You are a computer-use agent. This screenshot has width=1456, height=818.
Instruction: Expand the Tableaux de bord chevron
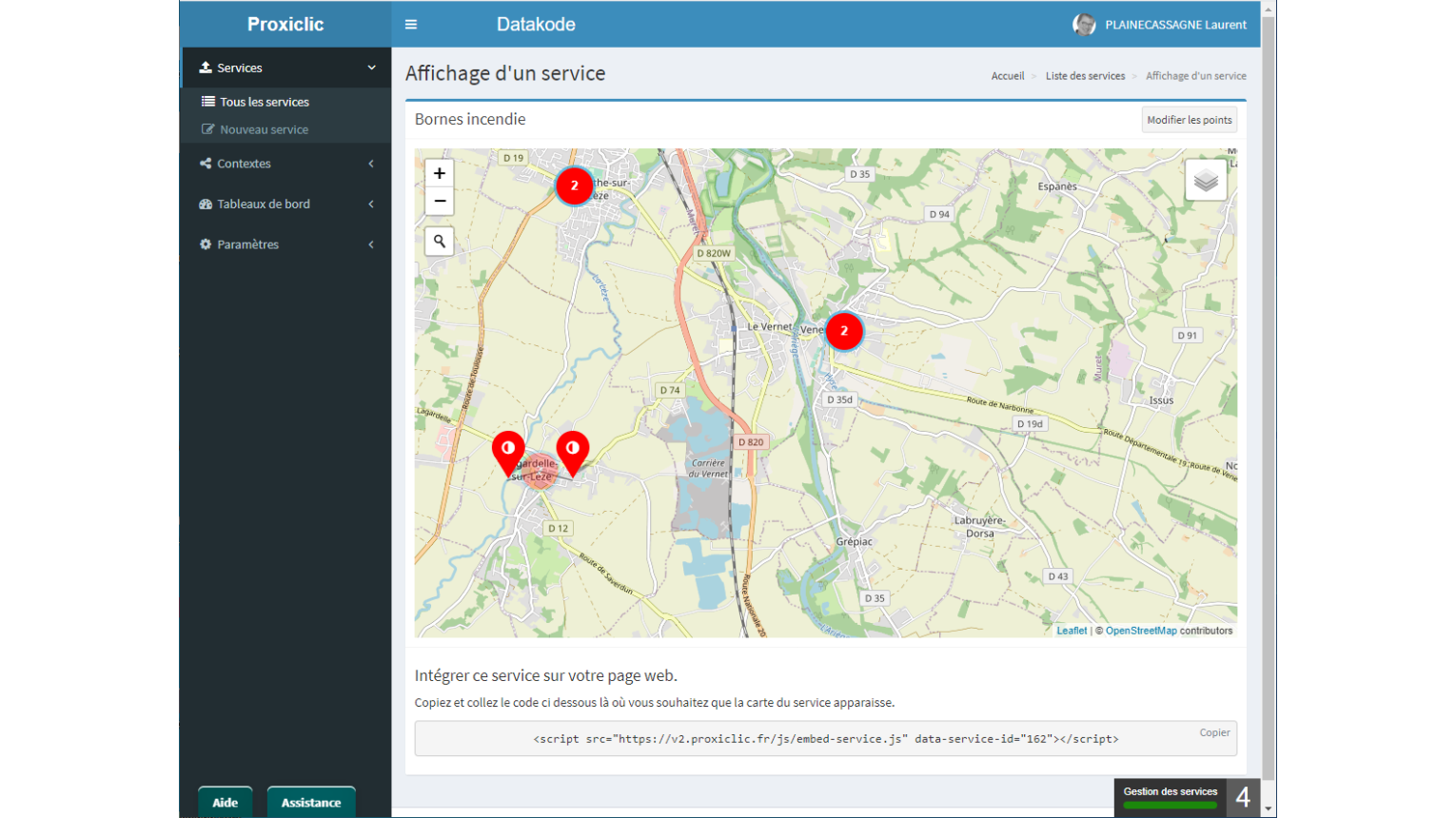point(371,204)
